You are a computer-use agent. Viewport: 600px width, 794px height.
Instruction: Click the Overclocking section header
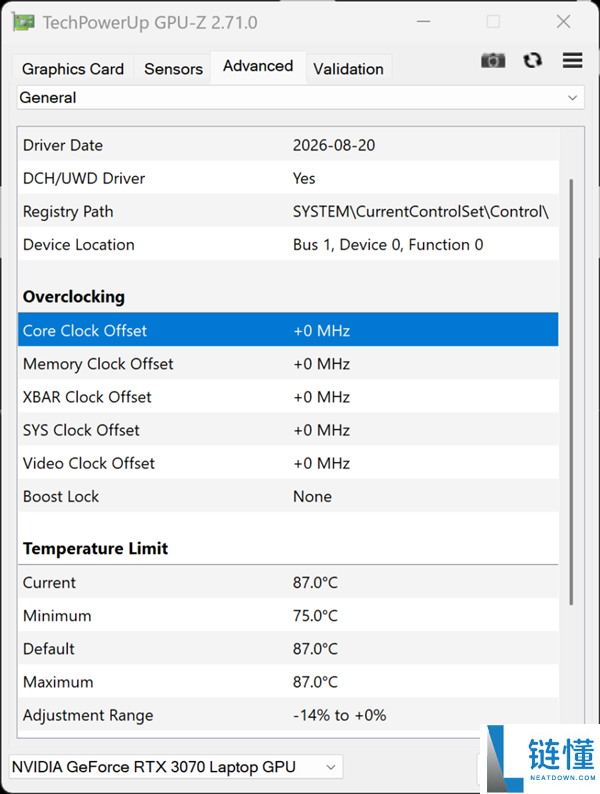click(73, 296)
